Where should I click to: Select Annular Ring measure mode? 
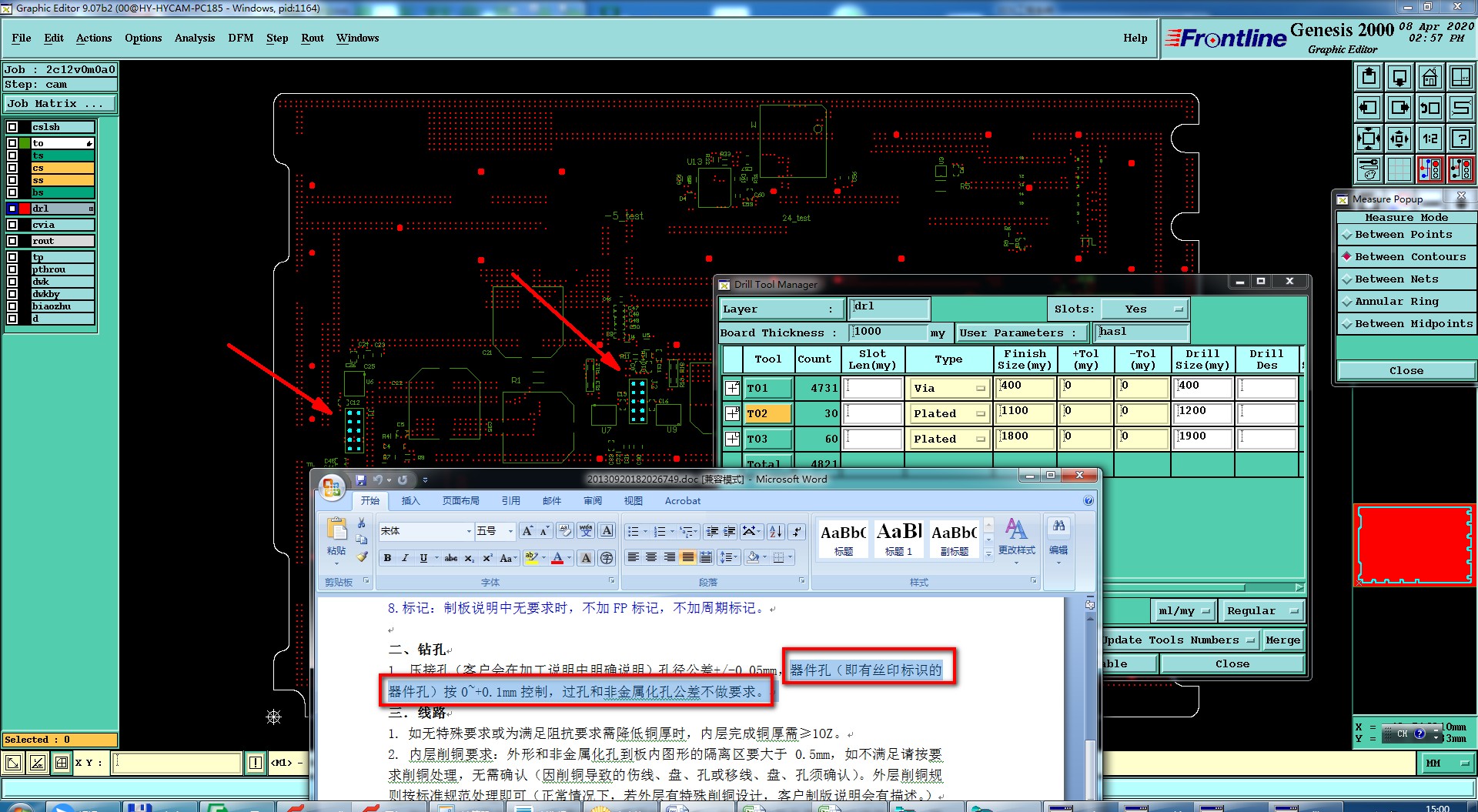1406,302
